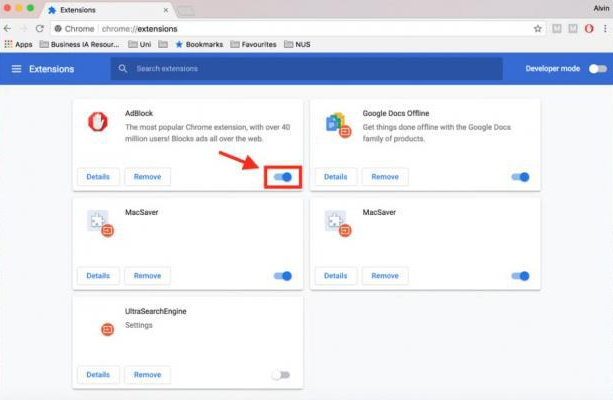Open a new tab with the tab button

185,11
